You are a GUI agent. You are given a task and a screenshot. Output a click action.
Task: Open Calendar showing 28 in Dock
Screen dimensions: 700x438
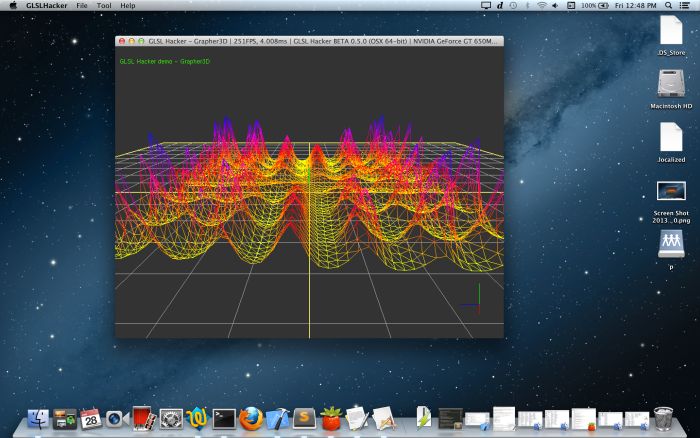(x=91, y=419)
